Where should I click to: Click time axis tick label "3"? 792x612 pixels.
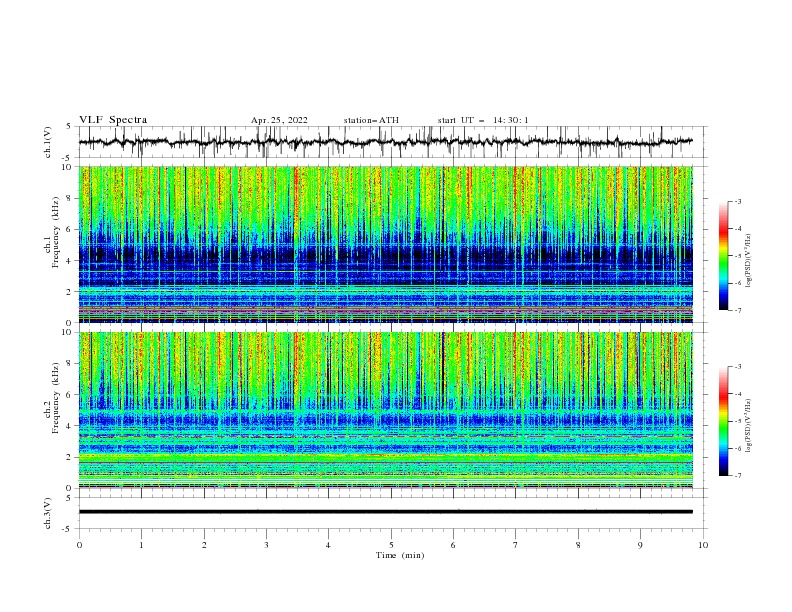tap(266, 545)
